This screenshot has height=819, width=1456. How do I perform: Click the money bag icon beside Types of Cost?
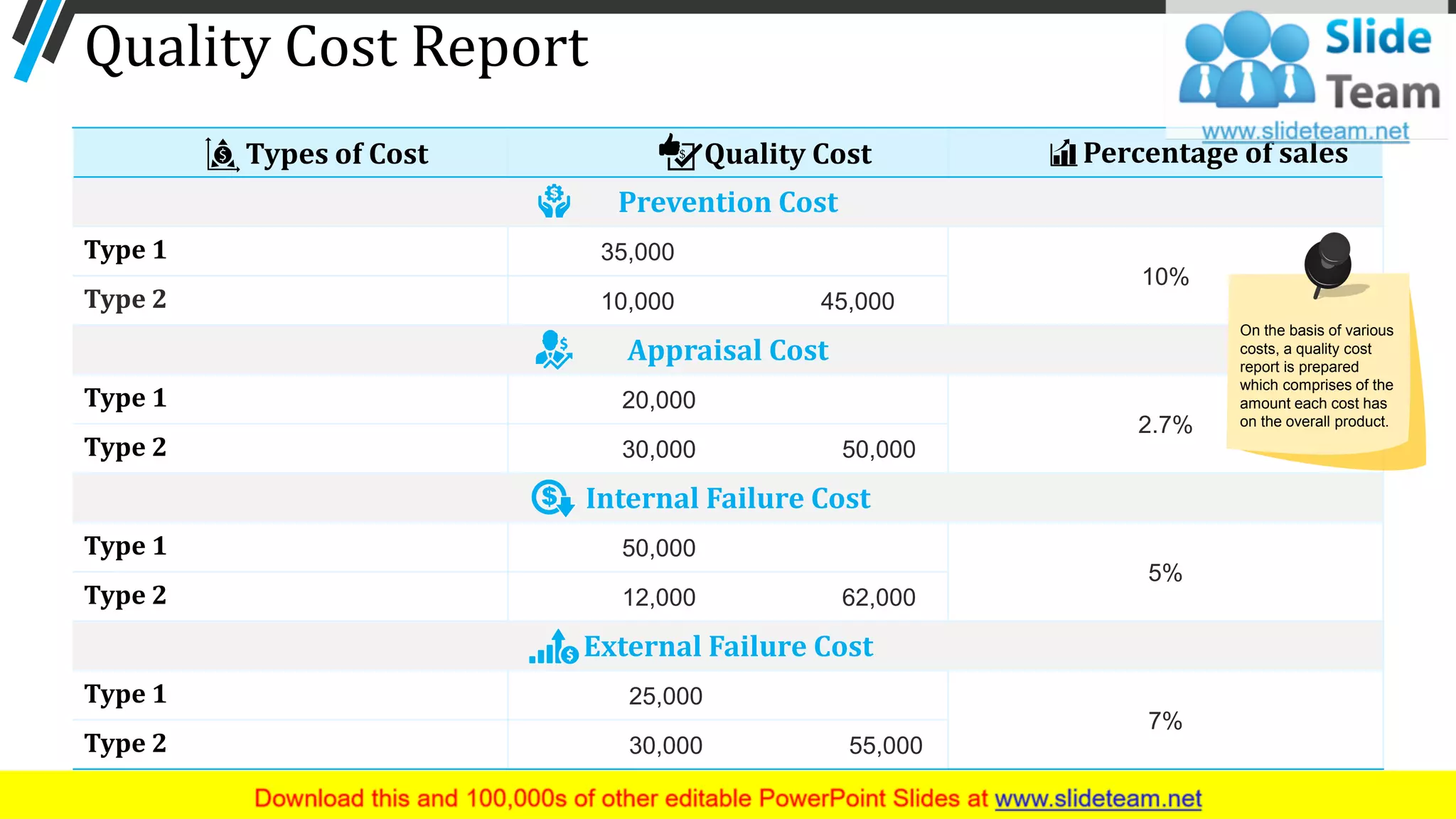(223, 154)
